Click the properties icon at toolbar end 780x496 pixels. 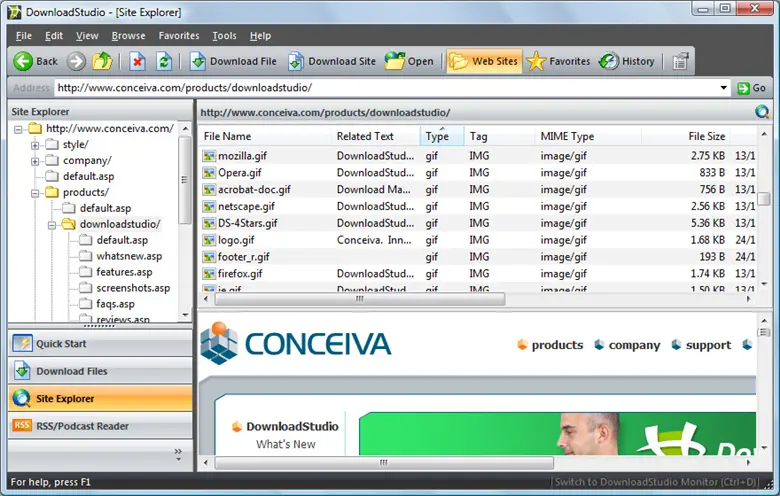coord(681,62)
